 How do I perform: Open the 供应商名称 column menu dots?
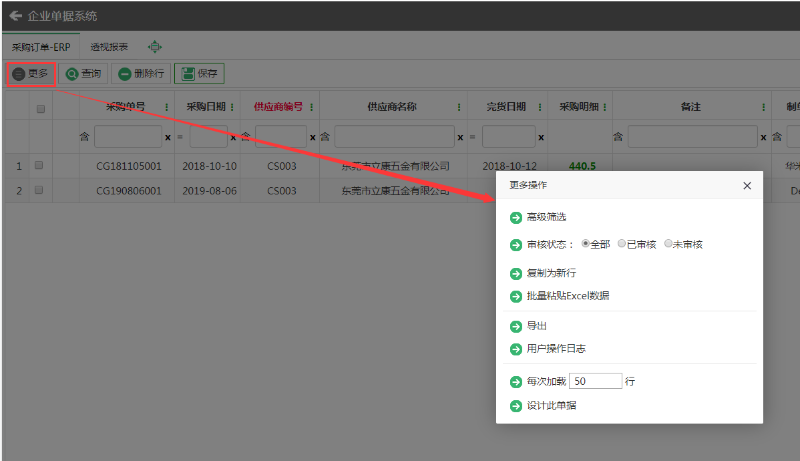[x=458, y=107]
